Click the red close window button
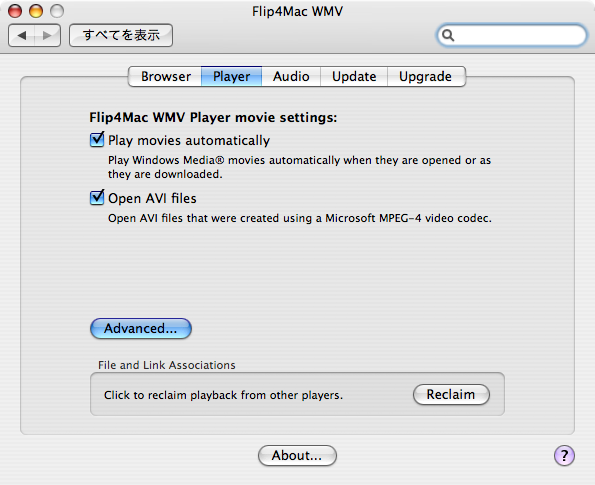 click(x=15, y=11)
